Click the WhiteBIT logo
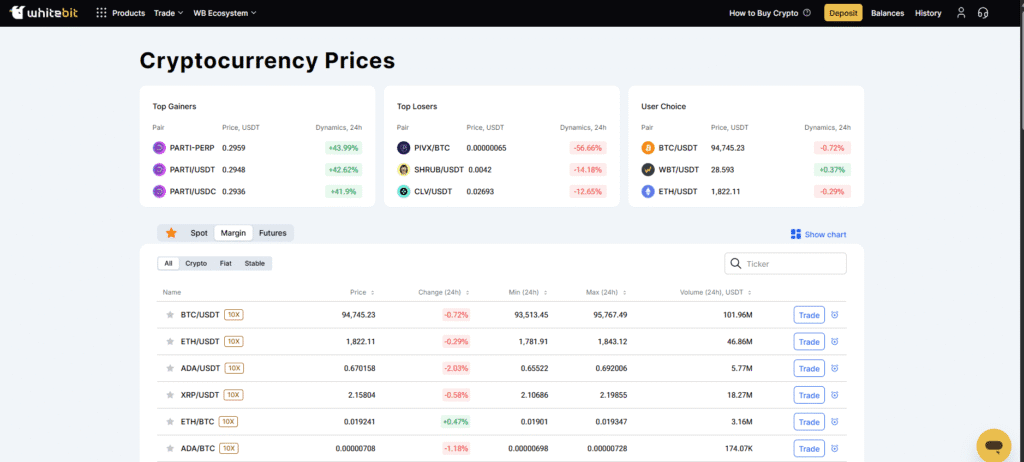Image resolution: width=1024 pixels, height=462 pixels. coord(44,12)
